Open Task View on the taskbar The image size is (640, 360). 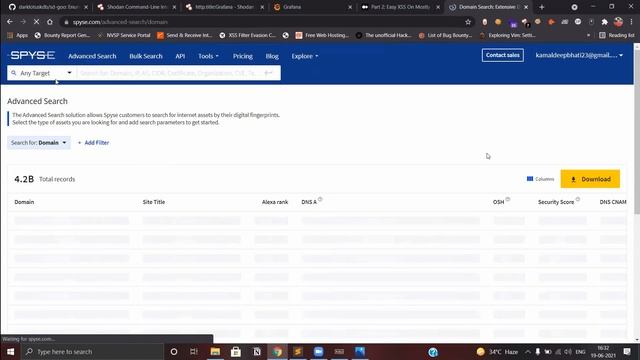pos(194,352)
